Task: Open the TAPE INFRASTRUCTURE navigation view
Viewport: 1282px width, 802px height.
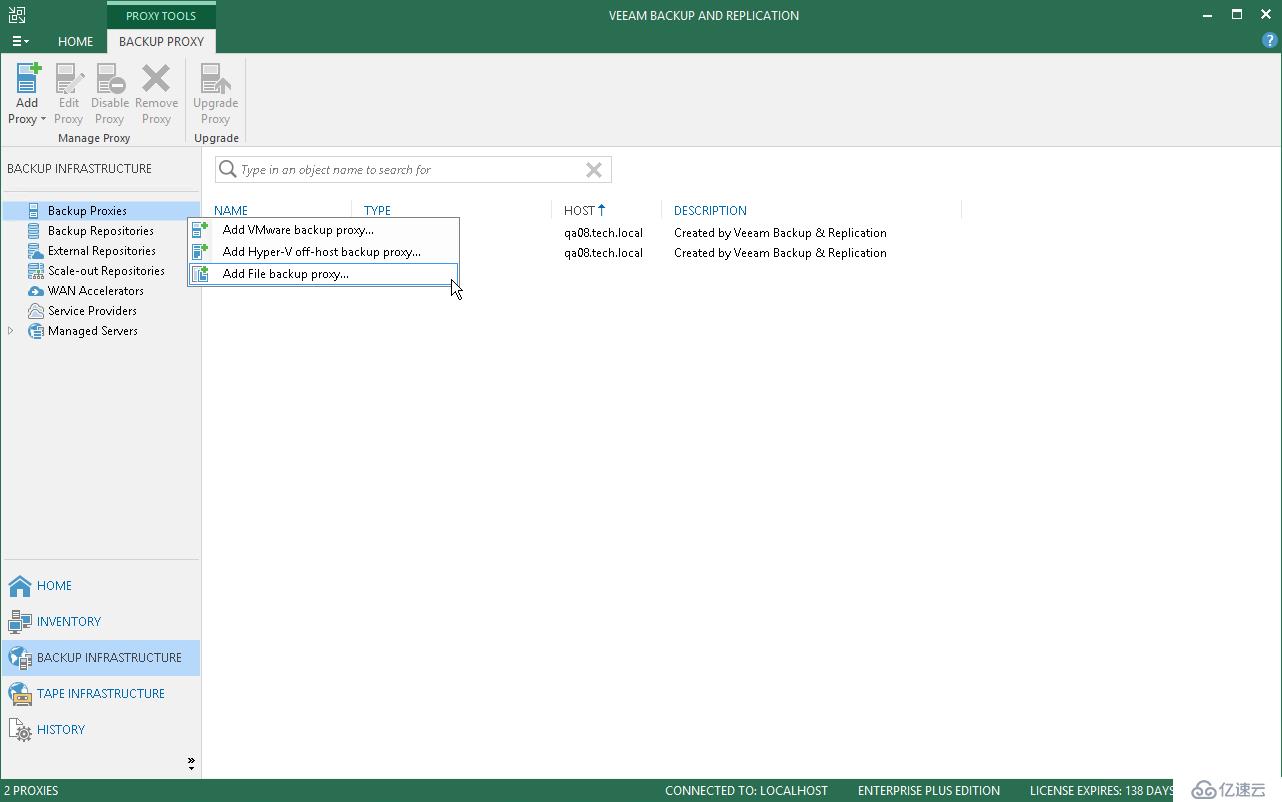Action: (x=101, y=694)
